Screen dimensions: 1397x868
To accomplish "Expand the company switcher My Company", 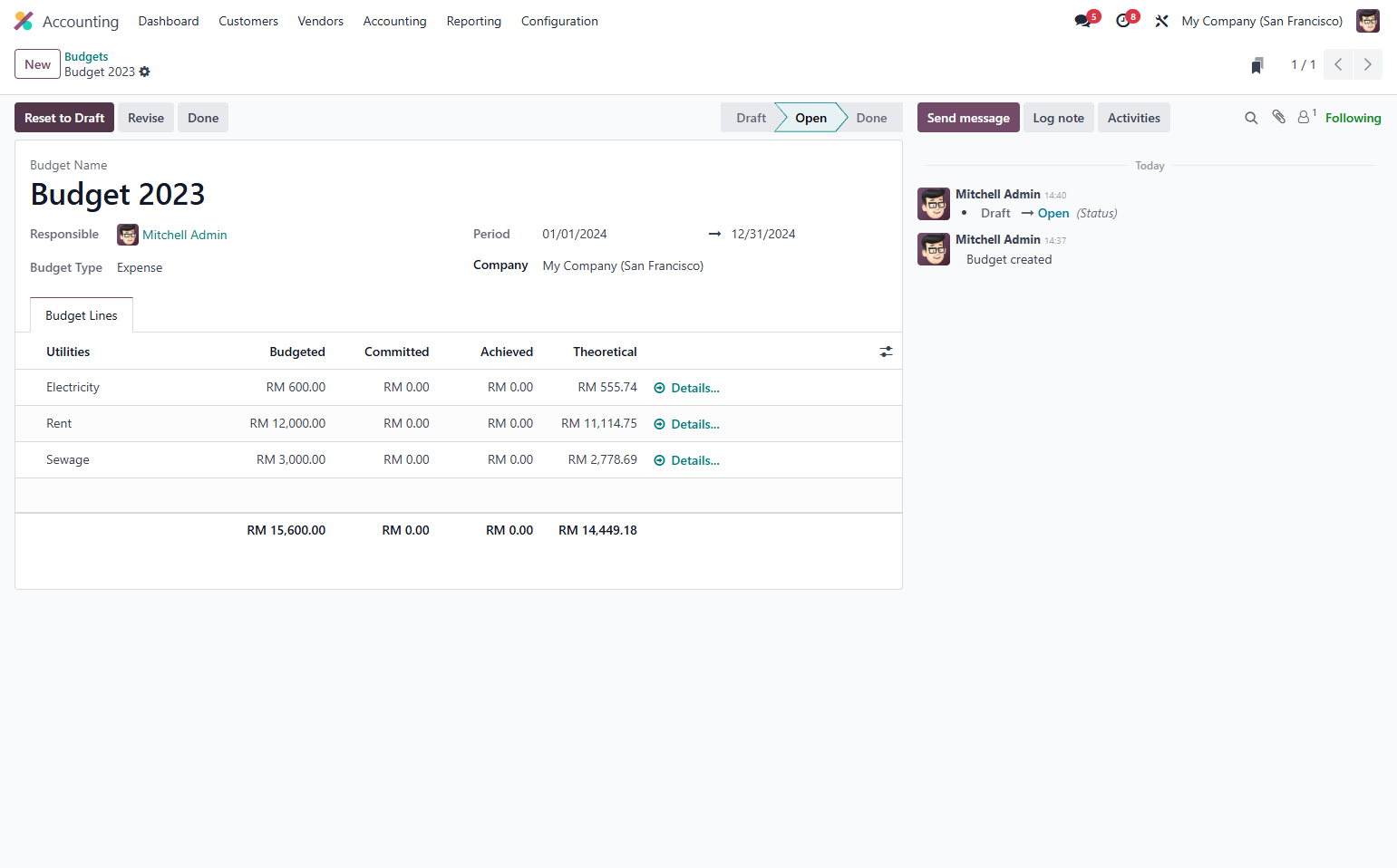I will point(1262,21).
